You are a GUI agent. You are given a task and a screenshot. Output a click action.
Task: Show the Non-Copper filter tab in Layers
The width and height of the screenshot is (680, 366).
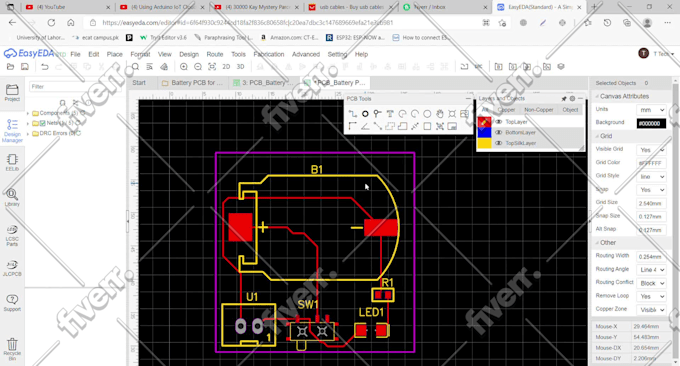click(539, 110)
